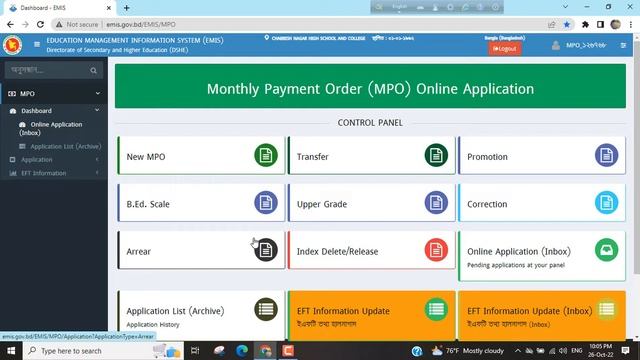
Task: Open the Upper Grade card
Action: (x=371, y=203)
